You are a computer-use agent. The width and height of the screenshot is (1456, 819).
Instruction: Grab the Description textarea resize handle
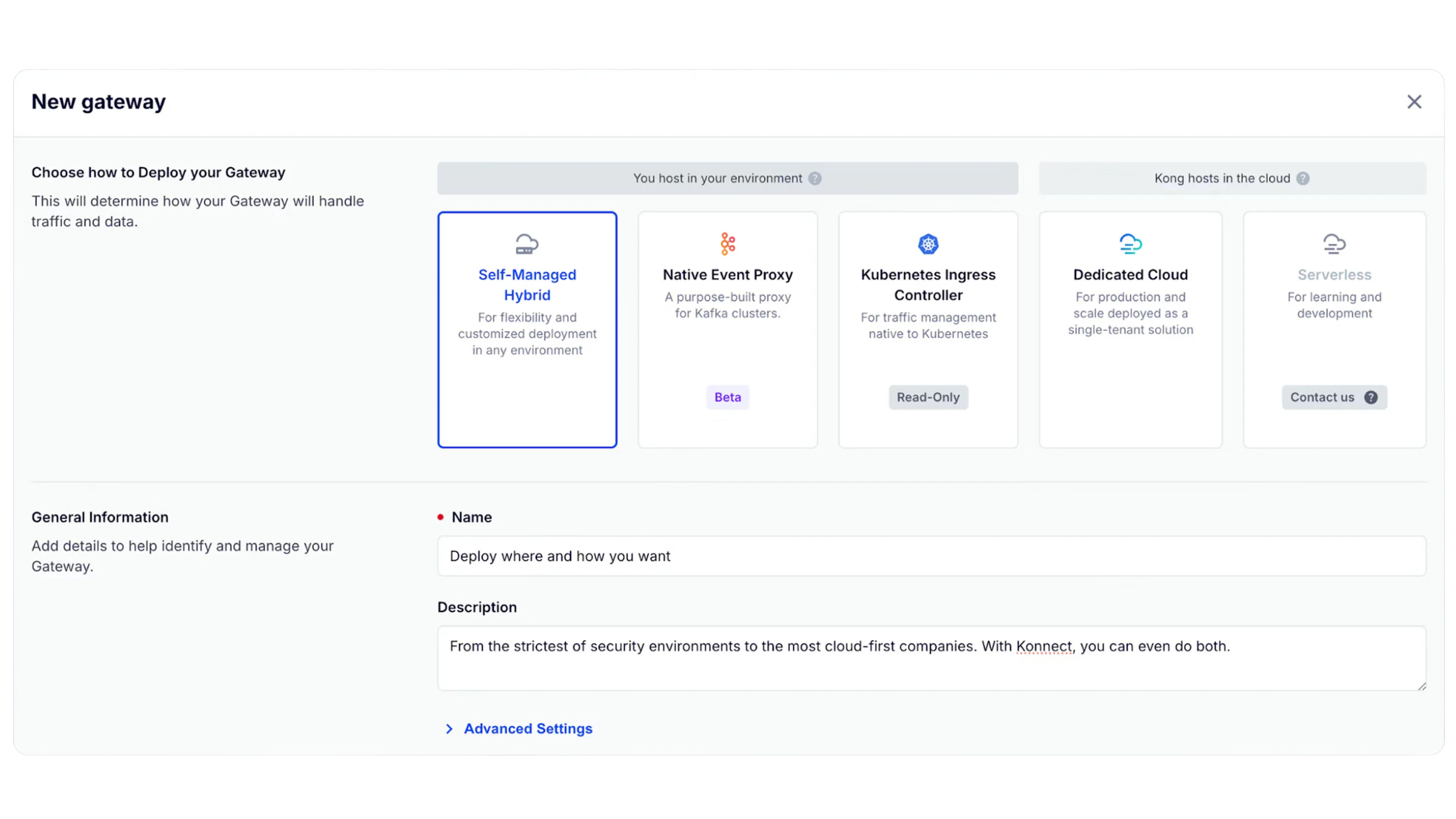click(1421, 686)
